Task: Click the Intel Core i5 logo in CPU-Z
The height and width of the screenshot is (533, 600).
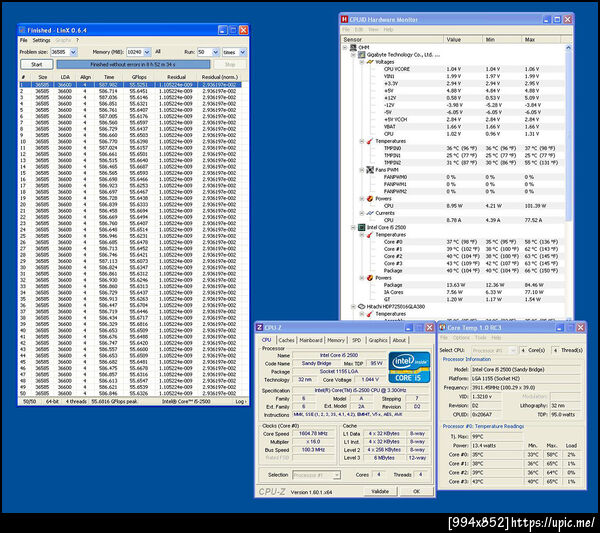Action: pos(409,367)
